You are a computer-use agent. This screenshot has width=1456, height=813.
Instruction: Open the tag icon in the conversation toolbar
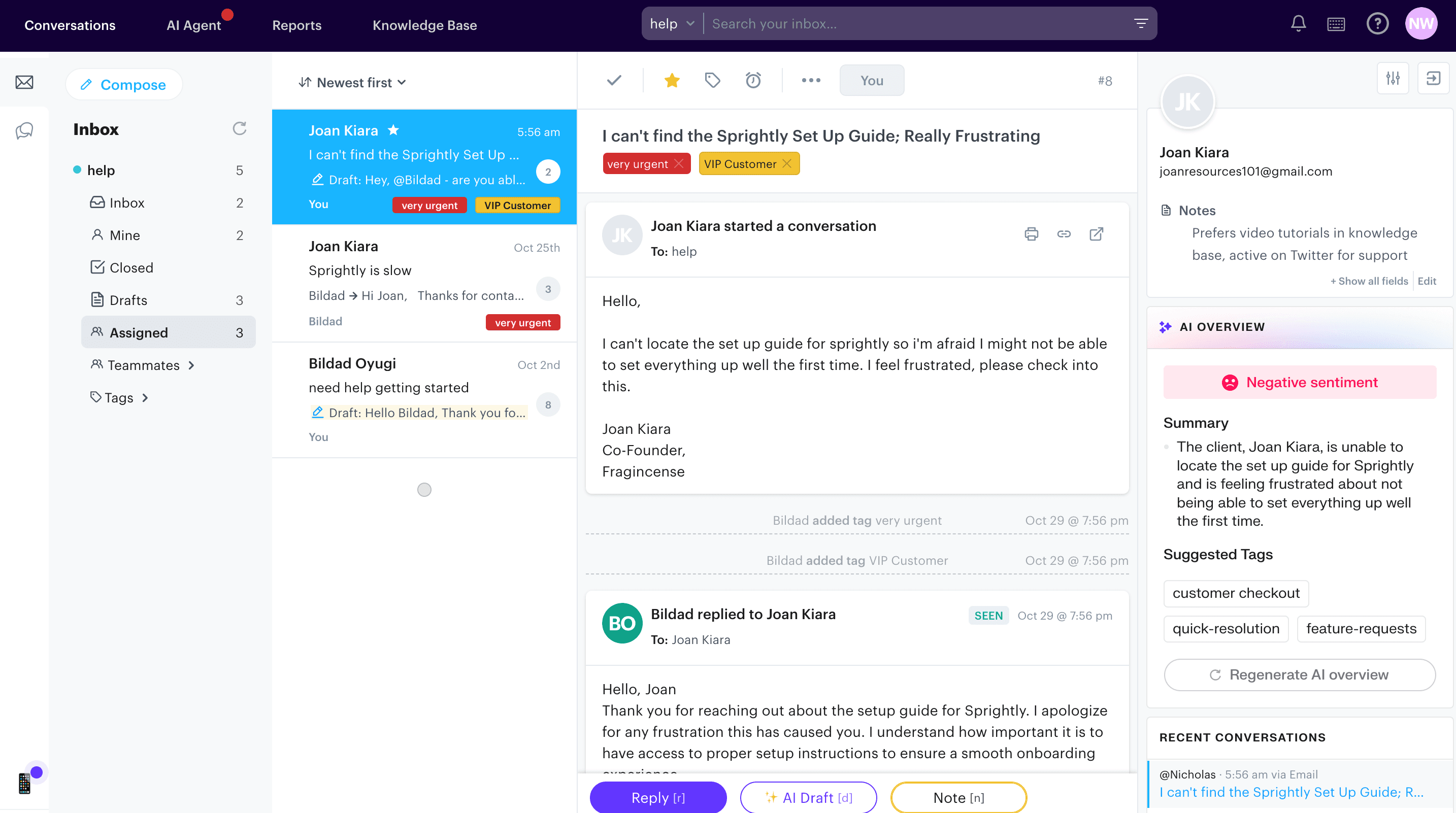(712, 80)
